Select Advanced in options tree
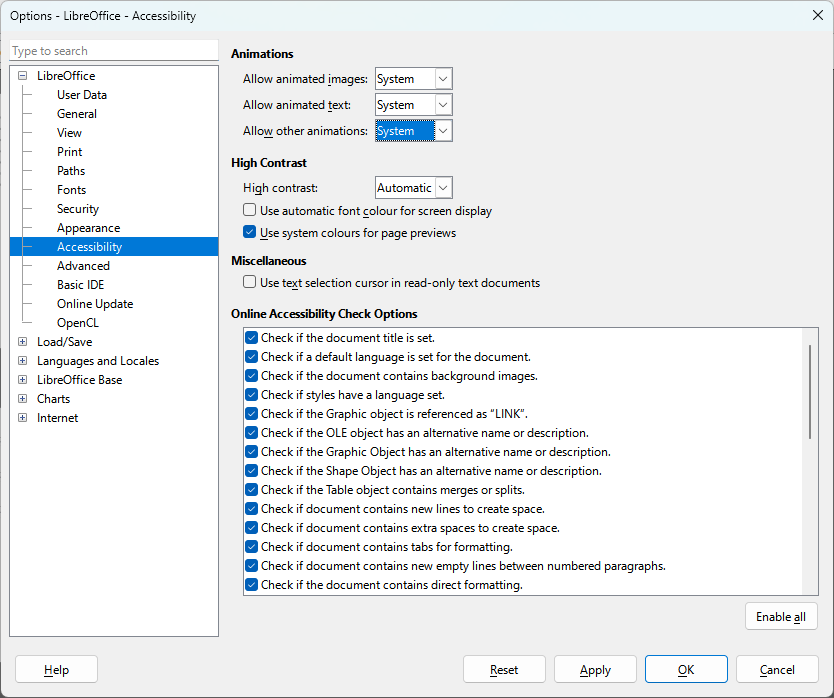Image resolution: width=834 pixels, height=698 pixels. [x=83, y=265]
